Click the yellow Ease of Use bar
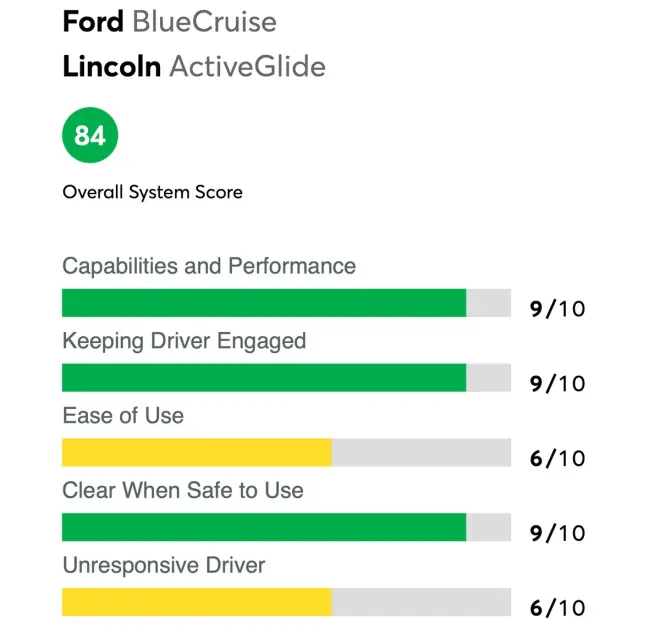Image resolution: width=660 pixels, height=630 pixels. coord(196,453)
